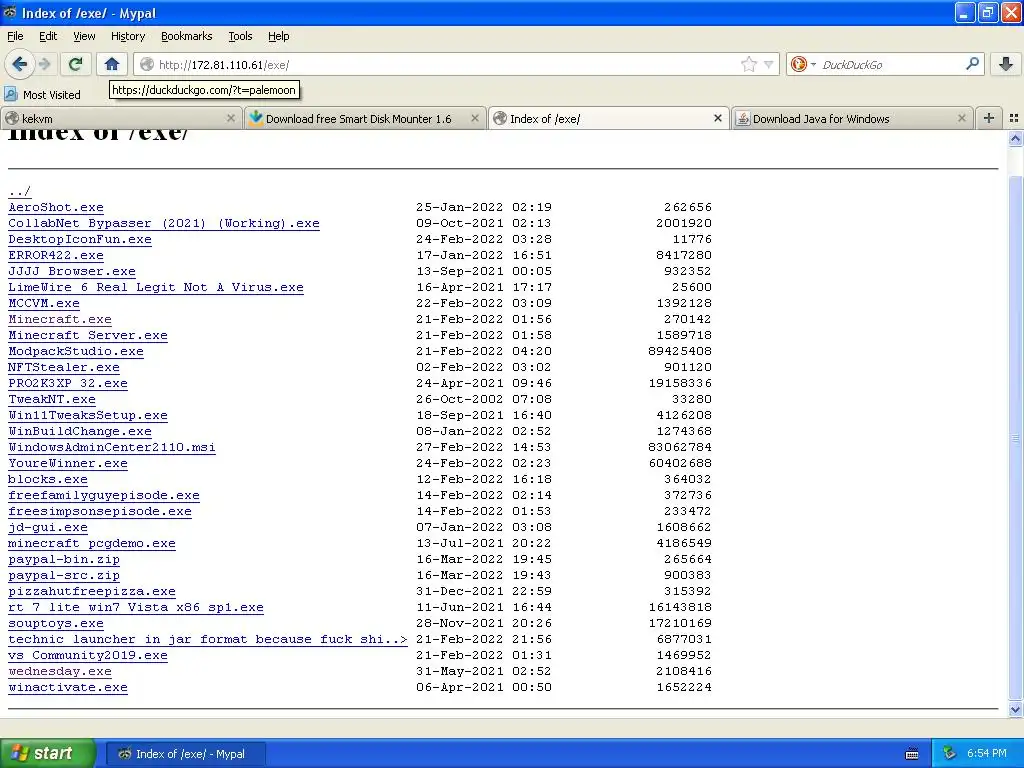Switch to Download Java for Windows tab
This screenshot has height=768, width=1024.
click(x=852, y=118)
